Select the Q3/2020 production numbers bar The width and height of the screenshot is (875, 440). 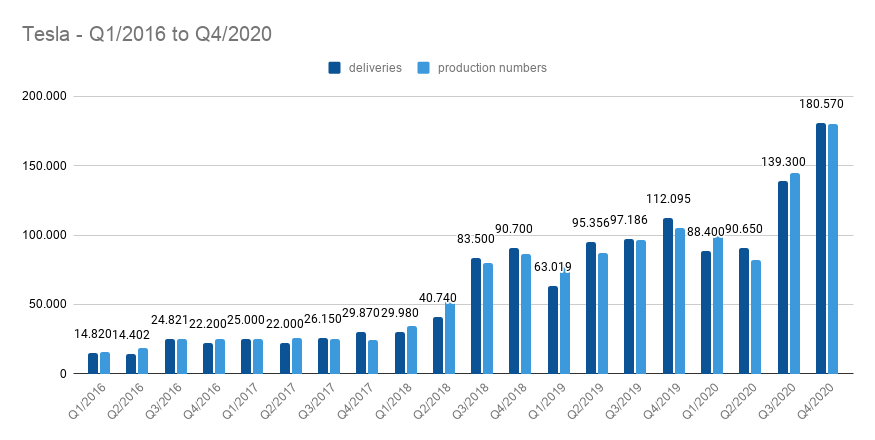(x=795, y=274)
